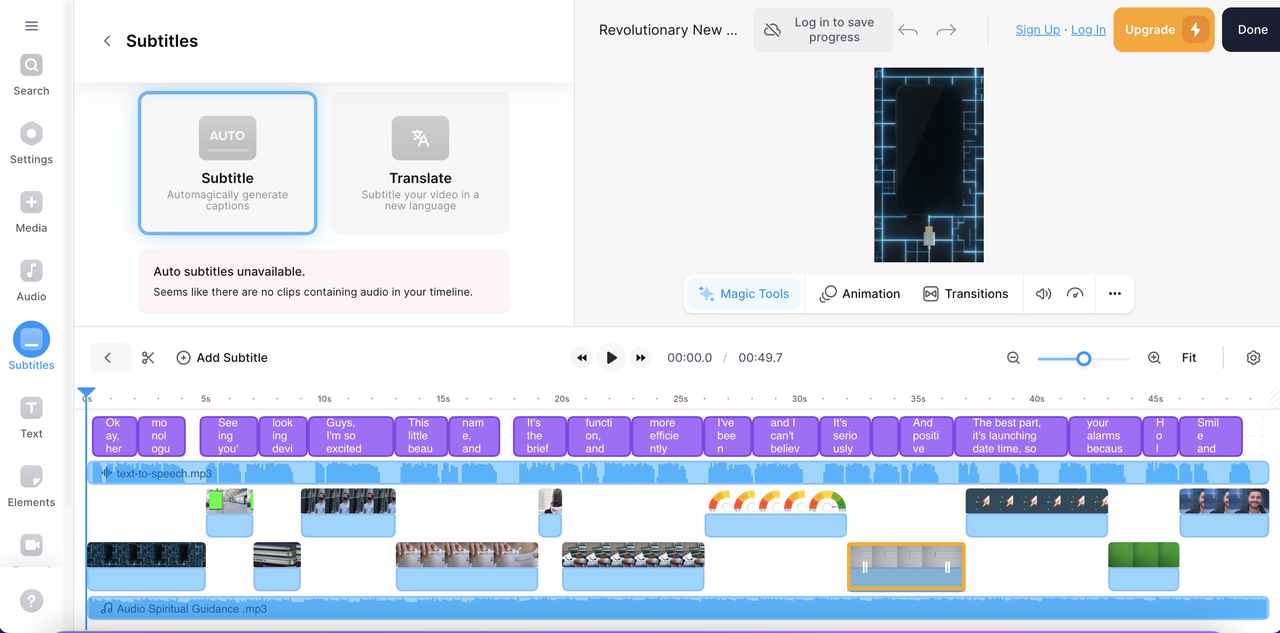
Task: Click the Upgrade button
Action: [1164, 30]
